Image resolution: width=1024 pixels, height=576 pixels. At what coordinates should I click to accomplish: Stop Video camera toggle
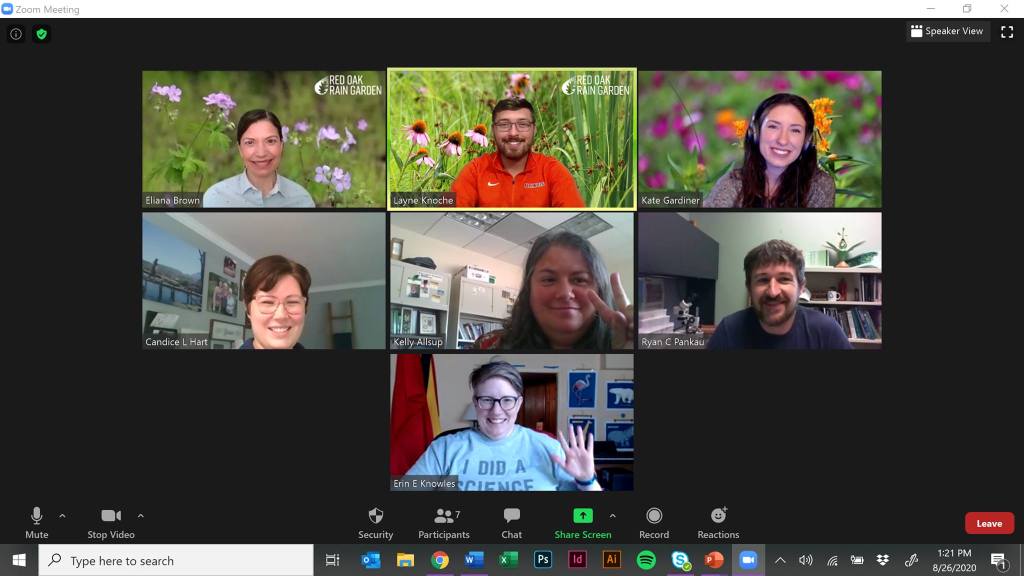point(110,522)
